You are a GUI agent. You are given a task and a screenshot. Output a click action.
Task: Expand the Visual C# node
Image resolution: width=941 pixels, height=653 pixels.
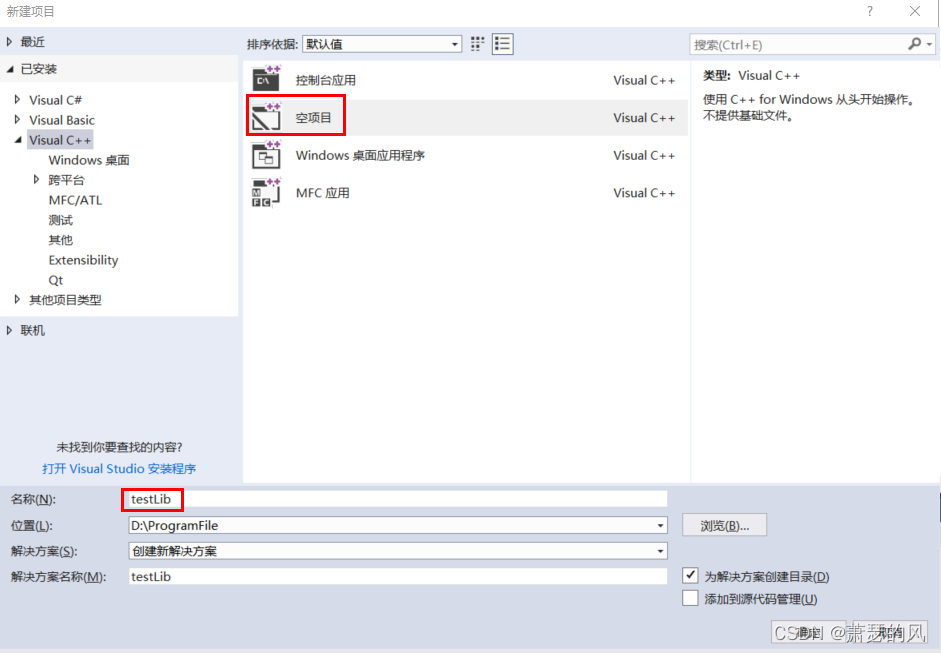tap(17, 100)
